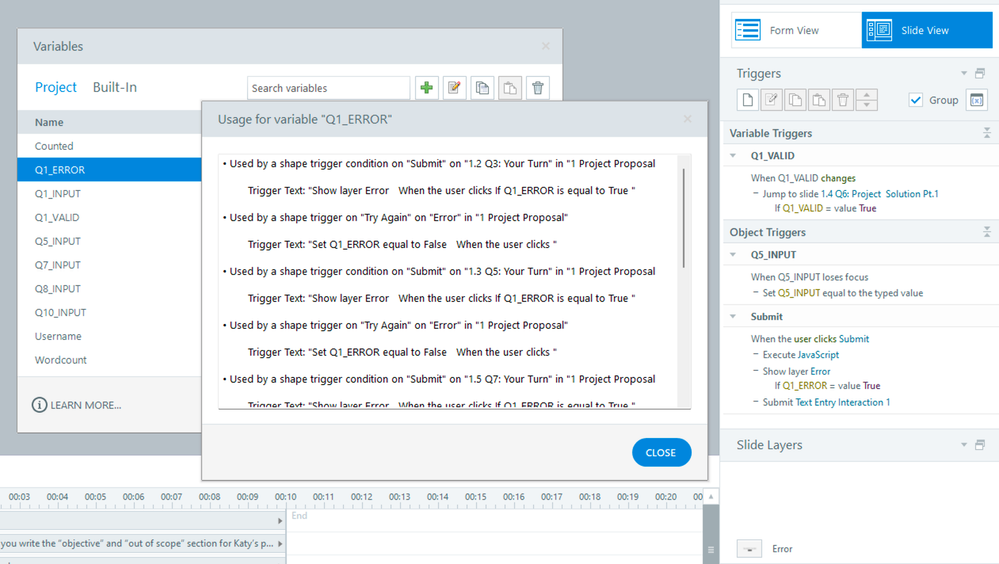Select the Q1_INPUT variable row

110,194
